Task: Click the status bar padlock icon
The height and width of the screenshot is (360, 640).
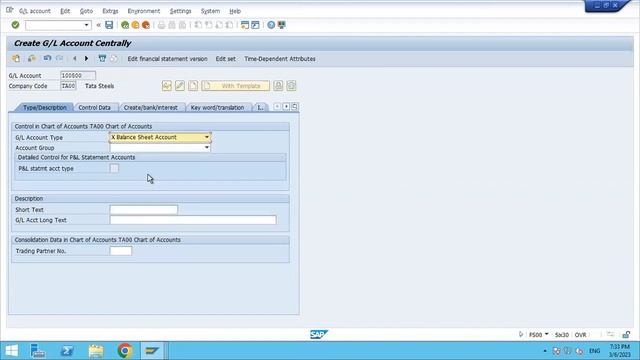Action: (626, 335)
